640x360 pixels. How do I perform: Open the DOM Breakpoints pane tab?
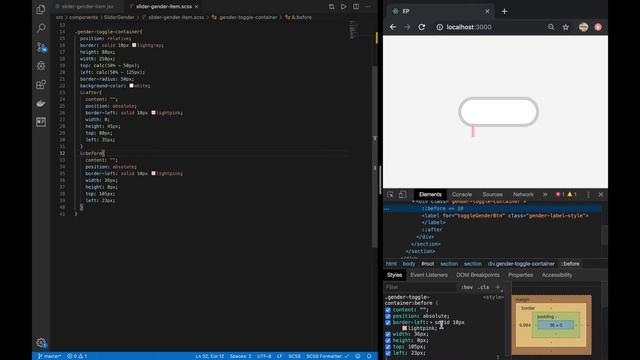click(478, 275)
